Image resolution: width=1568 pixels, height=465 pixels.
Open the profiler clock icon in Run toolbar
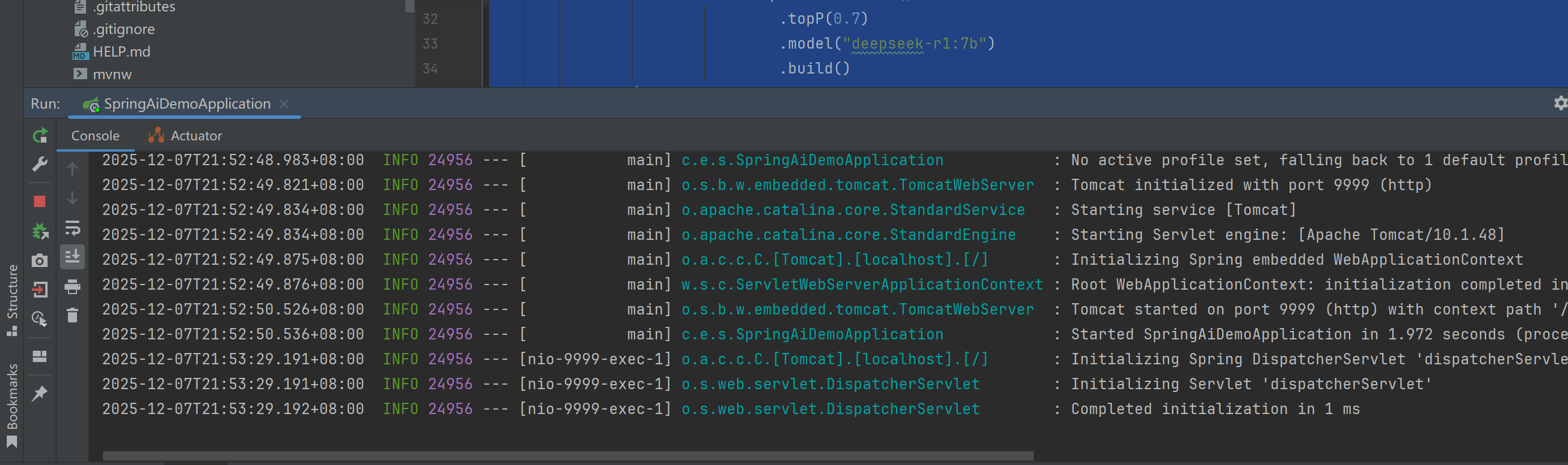(40, 319)
